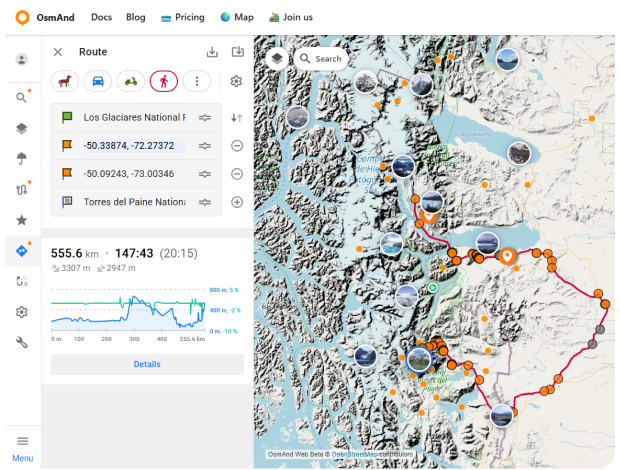Reverse route start and finish order
The height and width of the screenshot is (470, 620).
[237, 118]
